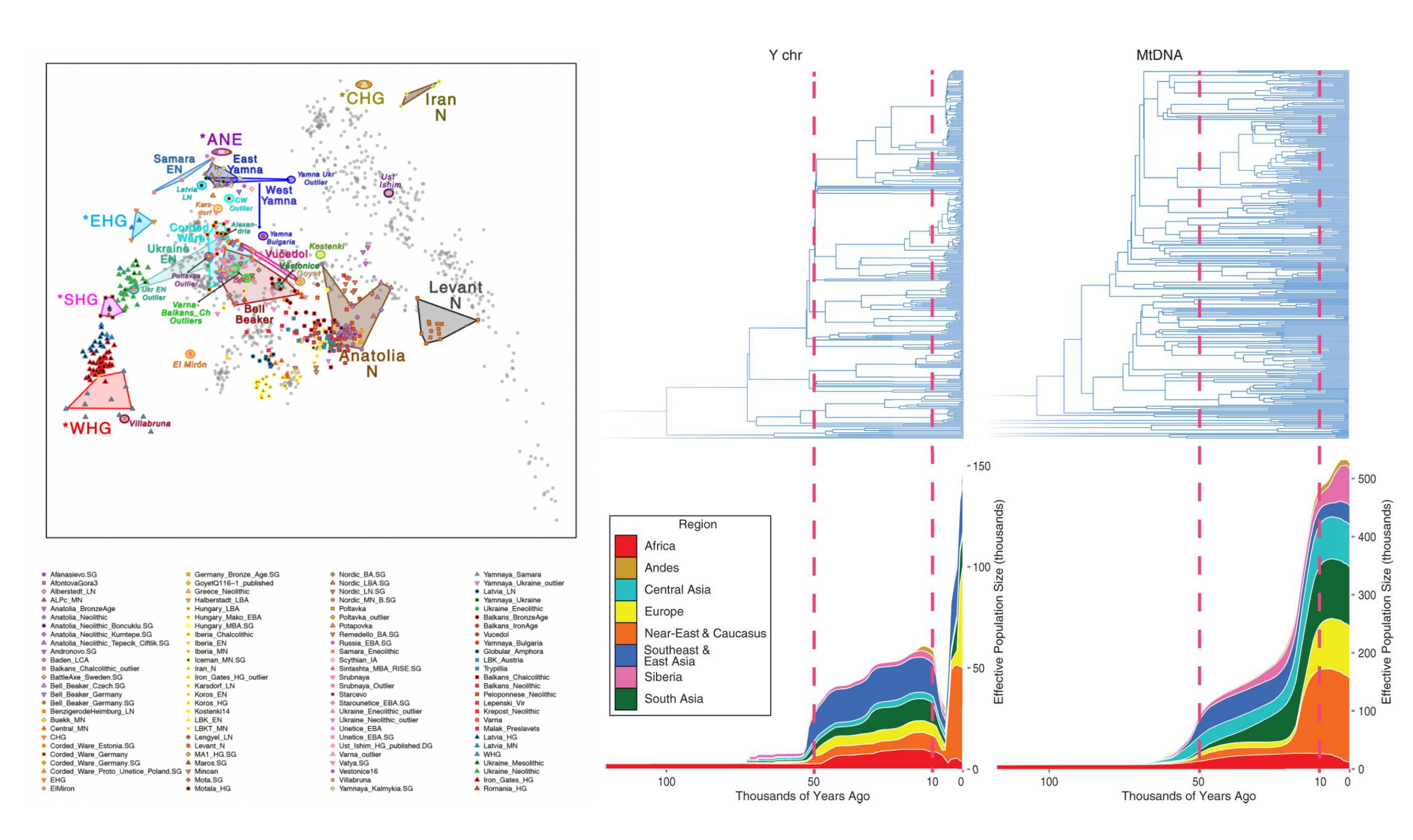Select the cyan EHG triangle marker

coord(141,224)
